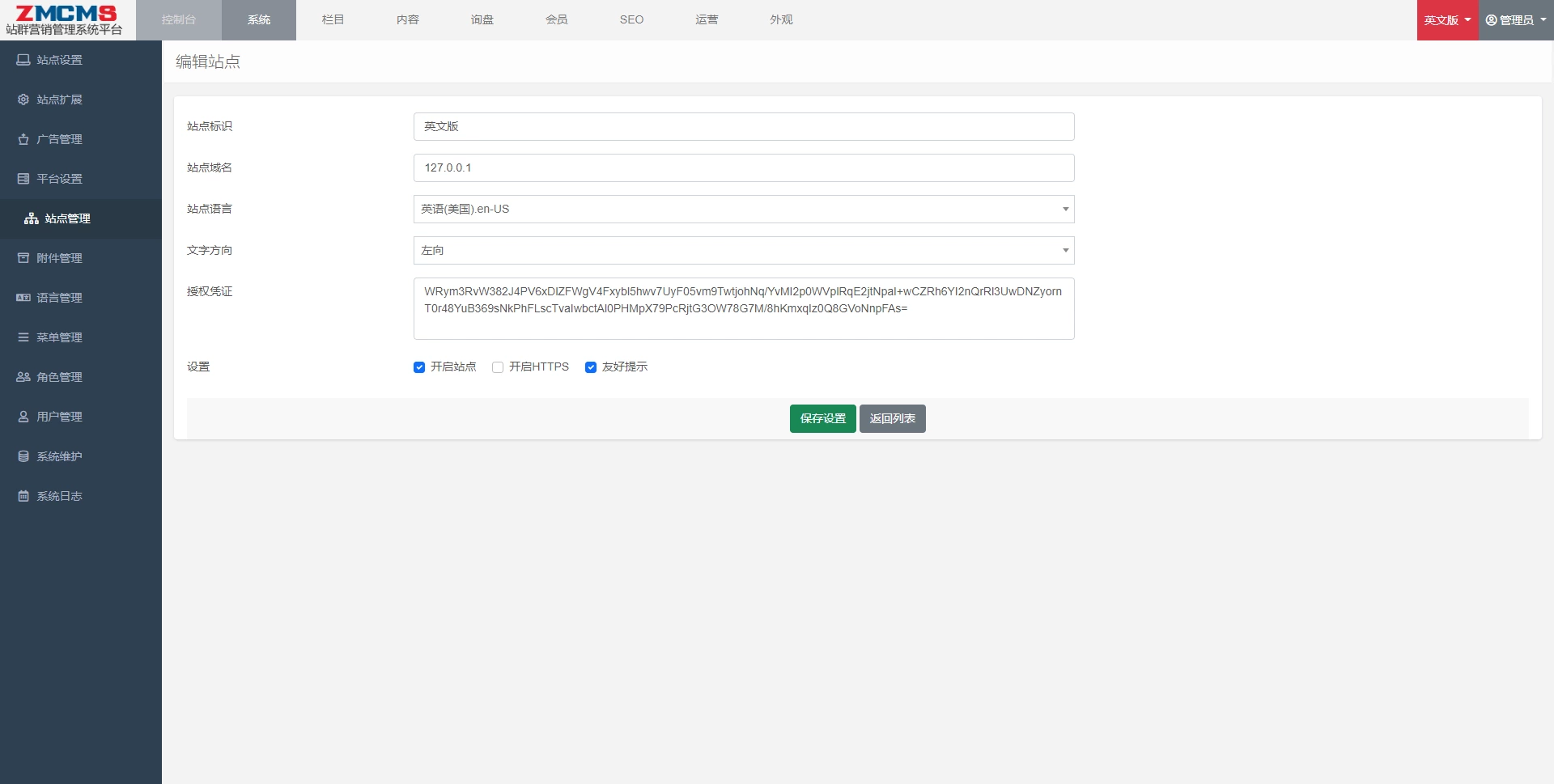The width and height of the screenshot is (1554, 784).
Task: Click the 站点管理 sitemap icon
Action: (x=32, y=218)
